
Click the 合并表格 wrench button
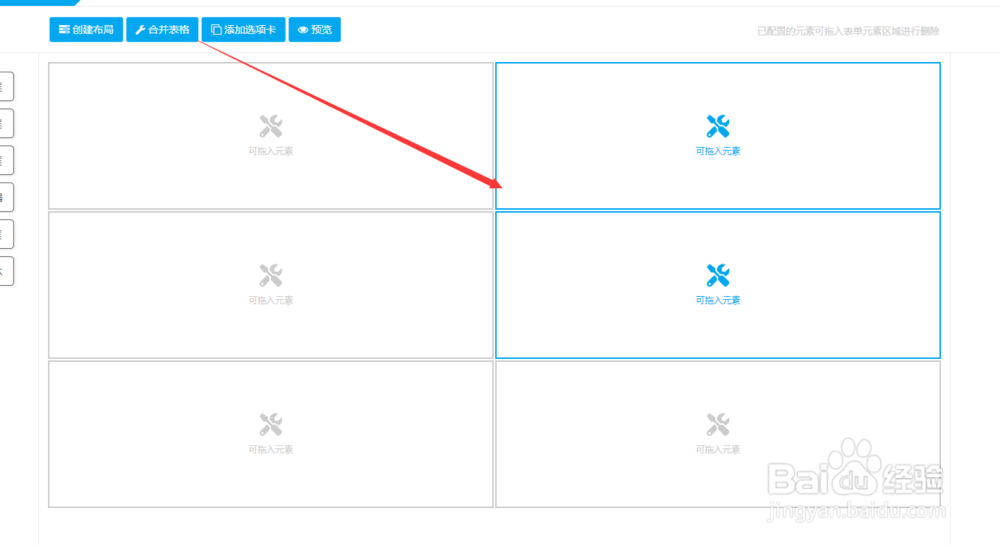[x=162, y=29]
